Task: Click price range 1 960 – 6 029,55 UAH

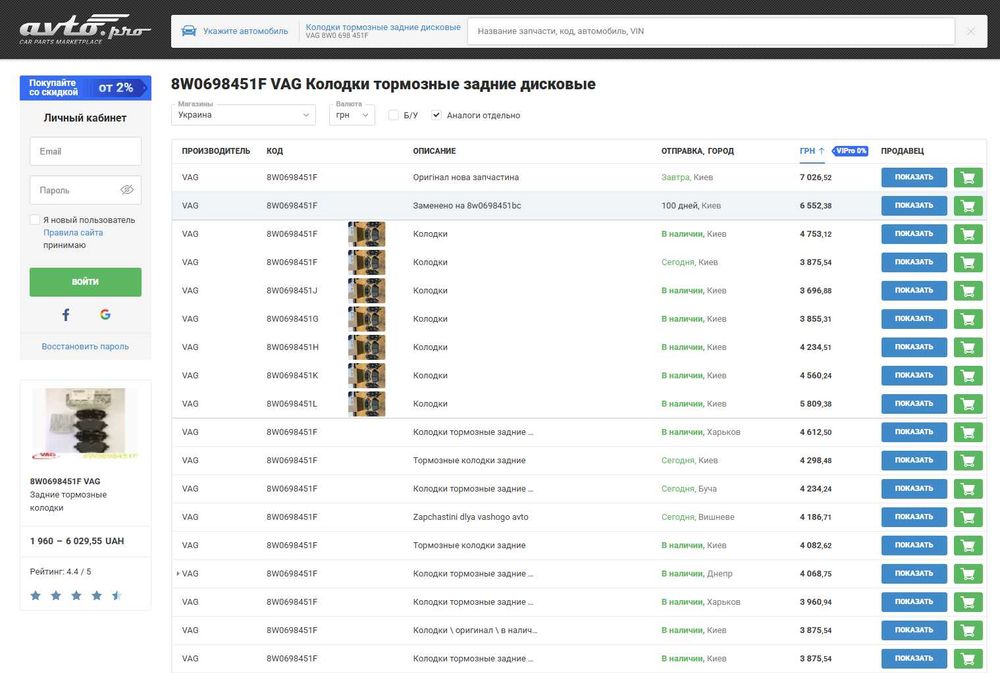Action: point(77,541)
